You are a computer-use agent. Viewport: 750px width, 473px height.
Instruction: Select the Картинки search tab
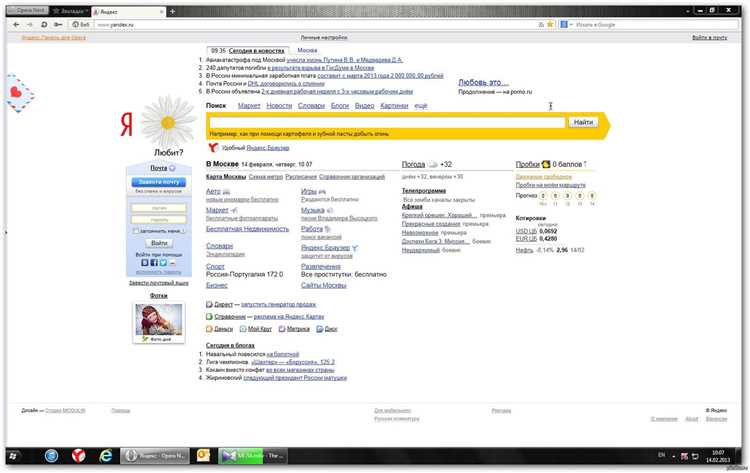[x=394, y=105]
